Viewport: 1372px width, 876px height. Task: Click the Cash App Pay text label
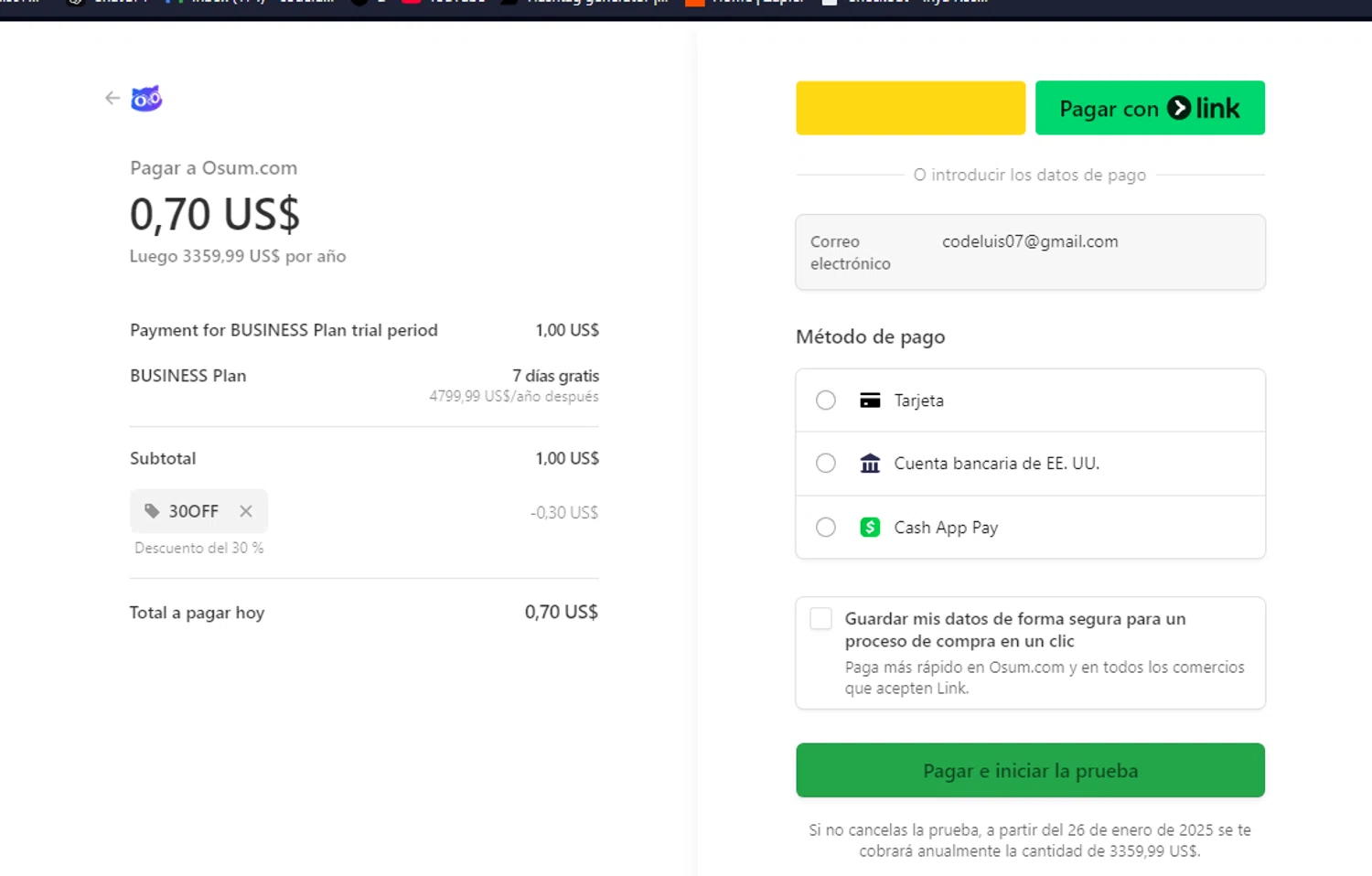click(x=946, y=528)
